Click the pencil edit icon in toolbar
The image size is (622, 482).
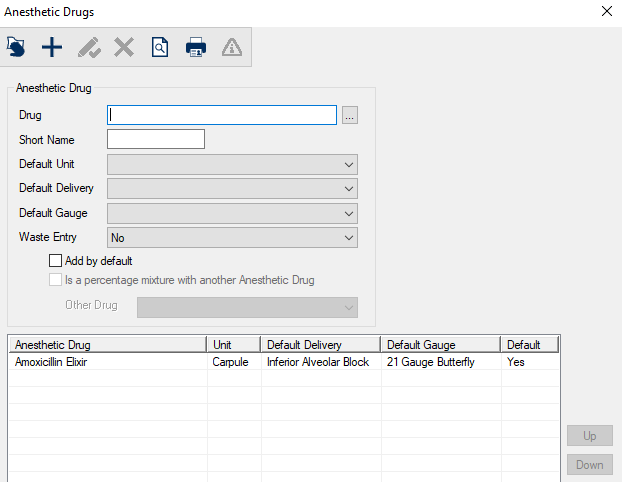click(88, 46)
